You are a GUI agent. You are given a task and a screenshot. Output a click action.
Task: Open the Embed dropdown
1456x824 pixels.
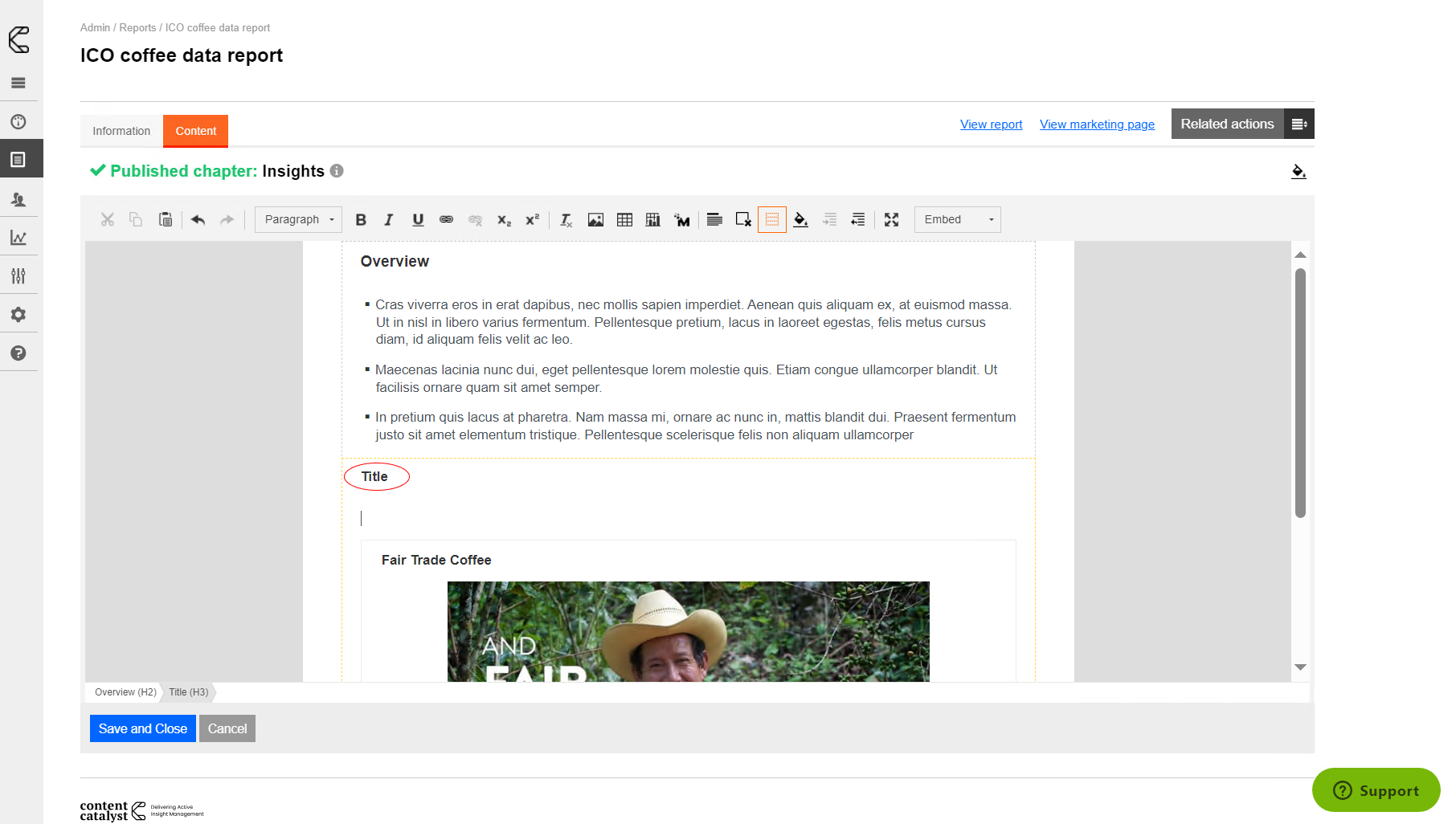tap(957, 220)
